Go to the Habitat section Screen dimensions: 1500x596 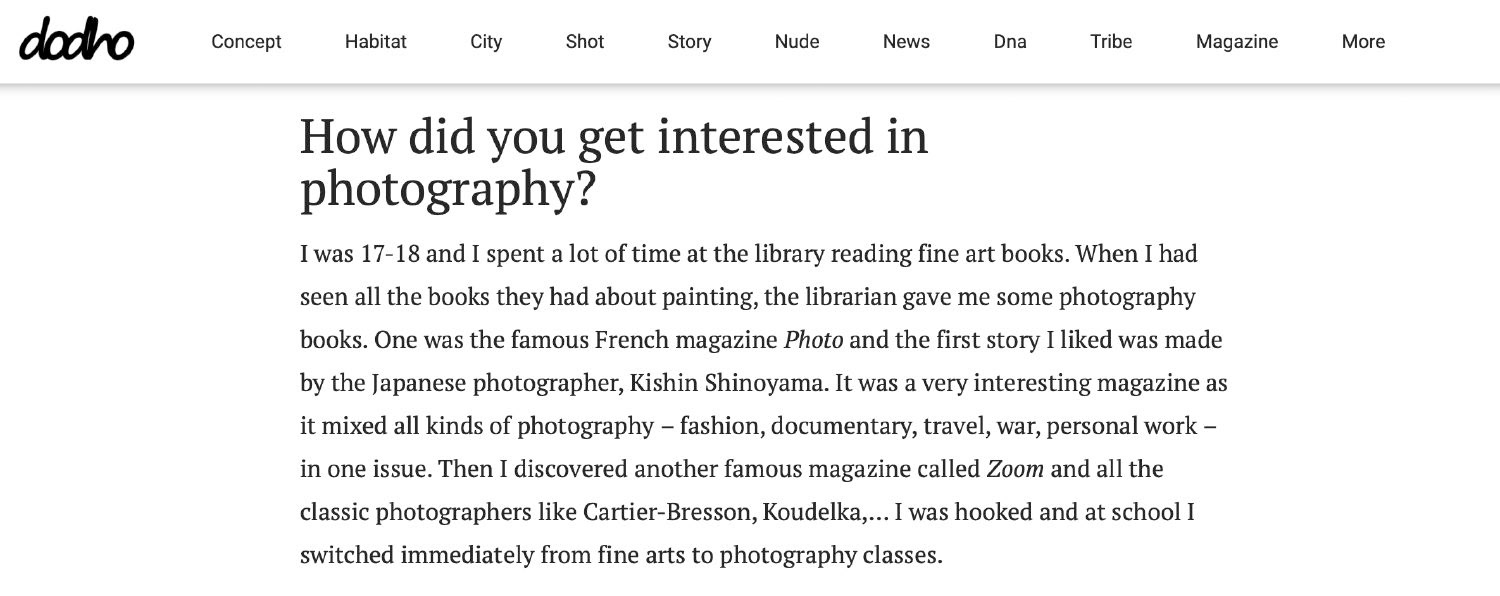(x=376, y=42)
